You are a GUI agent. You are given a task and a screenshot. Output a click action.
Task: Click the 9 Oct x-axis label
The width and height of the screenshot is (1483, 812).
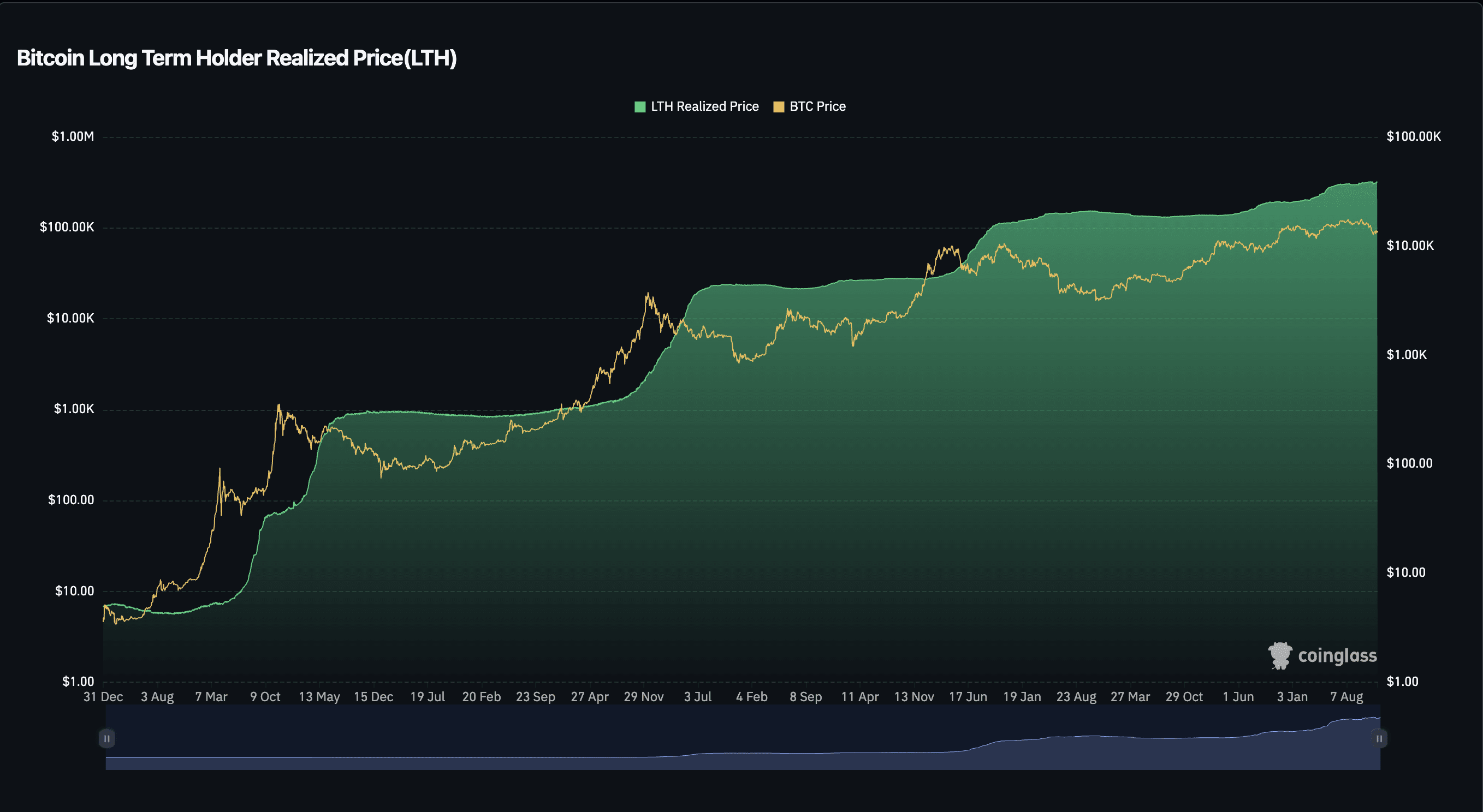(265, 697)
